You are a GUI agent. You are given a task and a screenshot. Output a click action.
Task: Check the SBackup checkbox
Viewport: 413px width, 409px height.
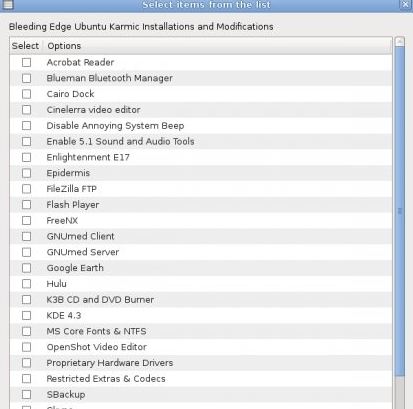pos(26,395)
